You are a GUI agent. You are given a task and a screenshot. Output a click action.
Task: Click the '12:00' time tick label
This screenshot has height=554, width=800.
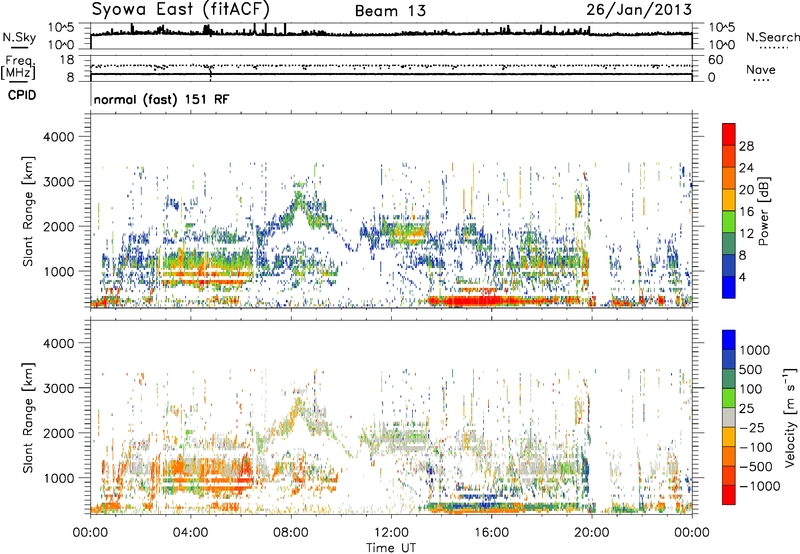[x=391, y=533]
